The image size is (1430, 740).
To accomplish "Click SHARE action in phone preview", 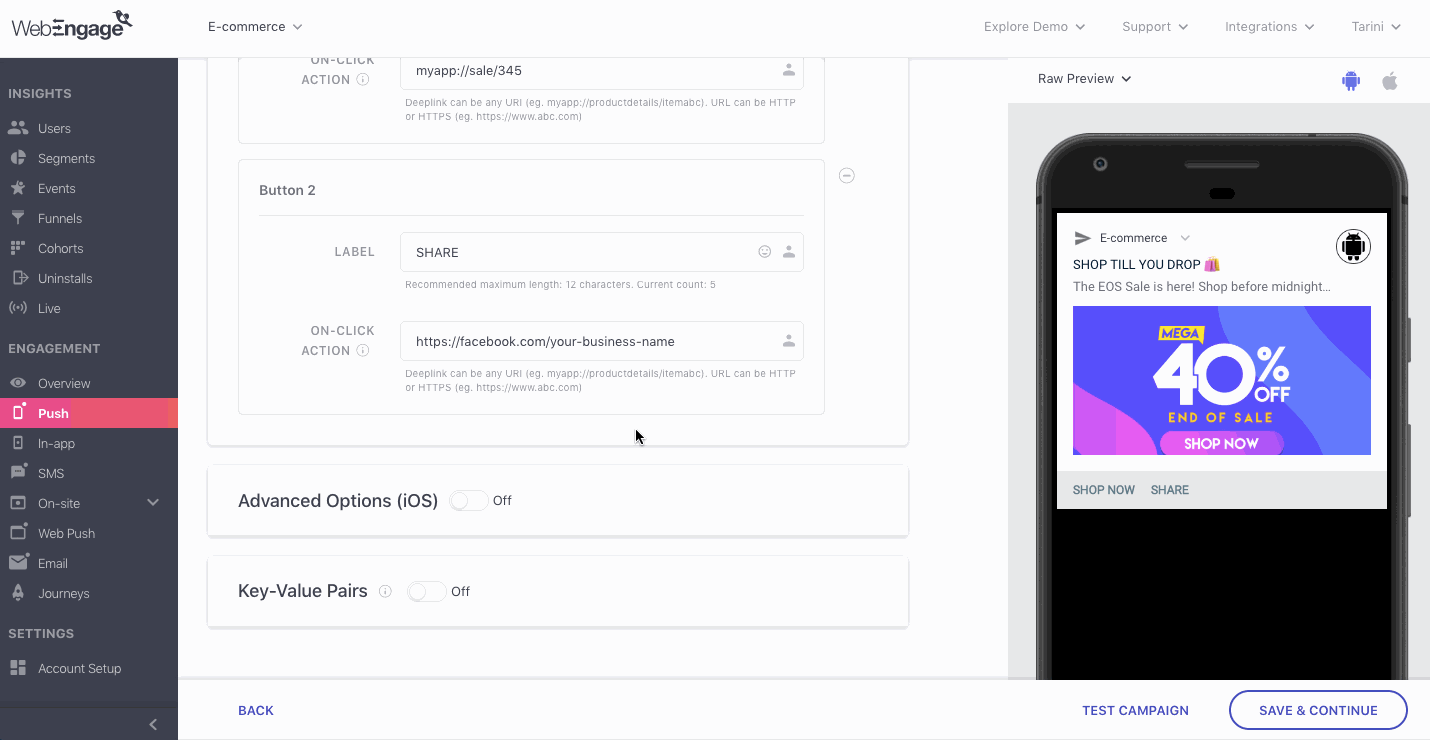I will pos(1170,490).
